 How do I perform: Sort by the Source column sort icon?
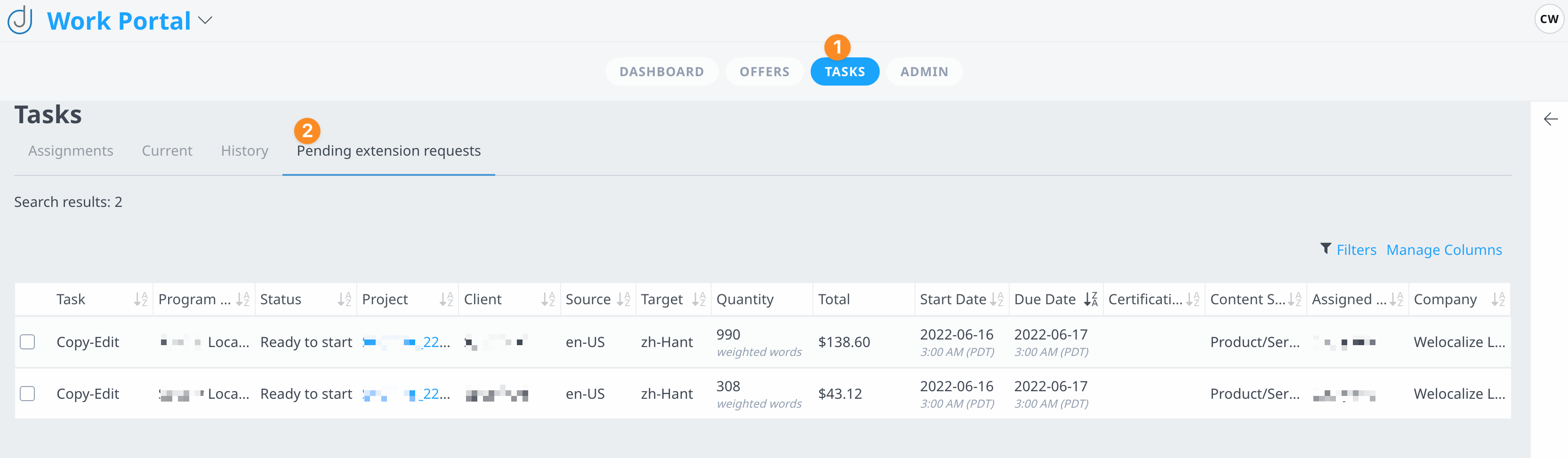pyautogui.click(x=623, y=299)
